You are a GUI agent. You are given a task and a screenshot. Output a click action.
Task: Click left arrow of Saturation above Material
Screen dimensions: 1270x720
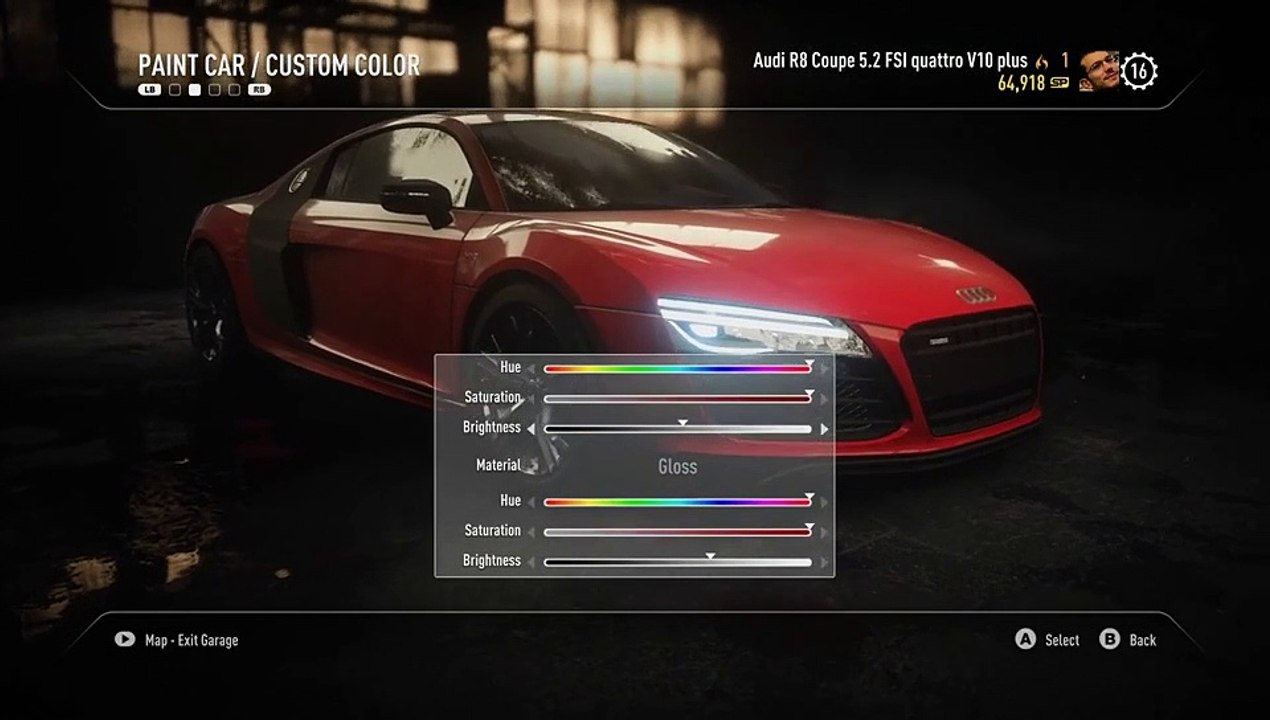pos(531,399)
